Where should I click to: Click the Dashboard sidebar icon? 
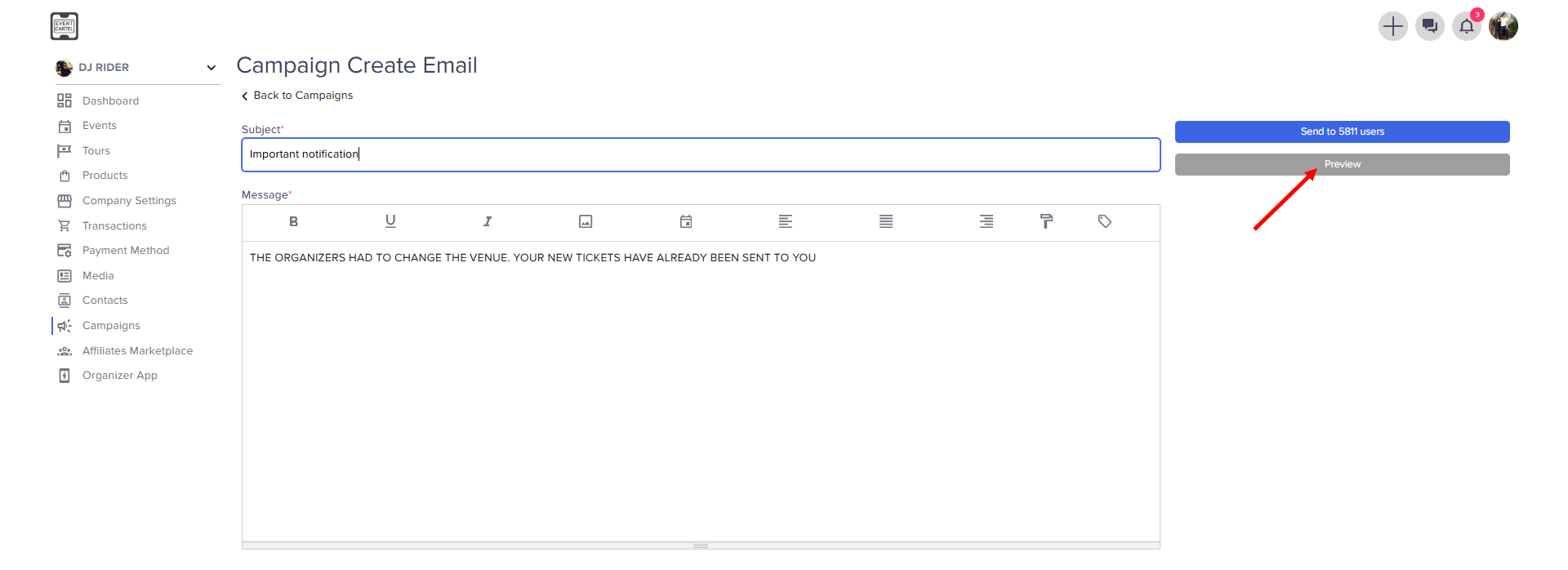65,100
